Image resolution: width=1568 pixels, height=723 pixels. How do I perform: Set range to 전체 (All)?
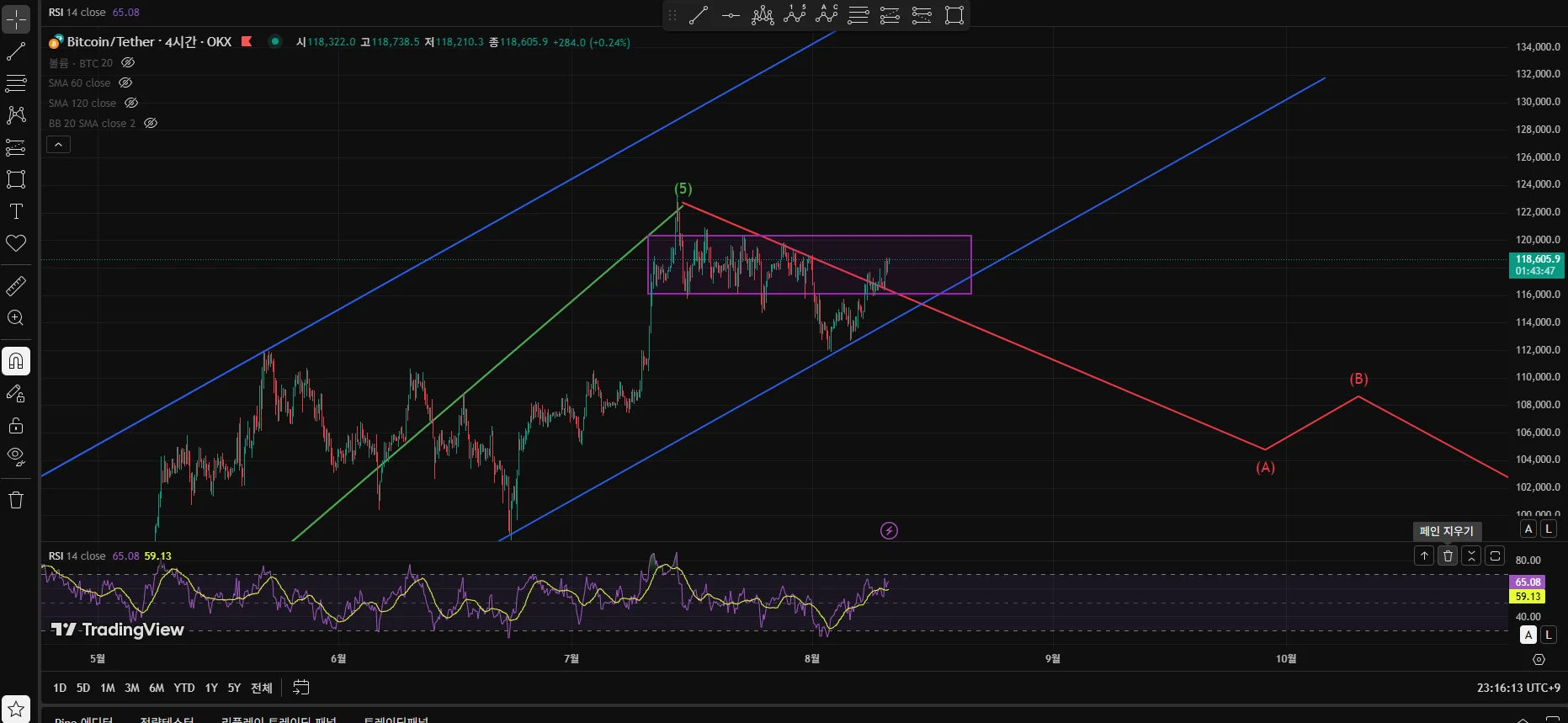(x=262, y=688)
